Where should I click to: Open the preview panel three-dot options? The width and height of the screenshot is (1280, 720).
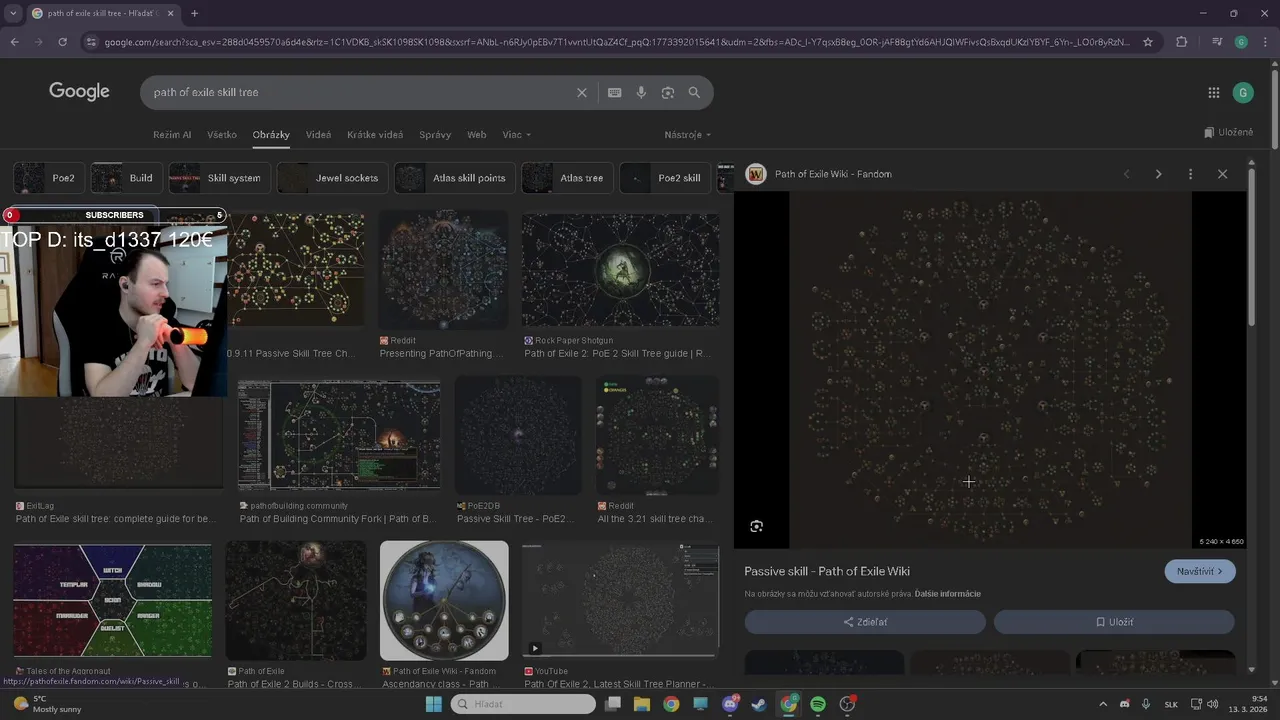(1190, 174)
